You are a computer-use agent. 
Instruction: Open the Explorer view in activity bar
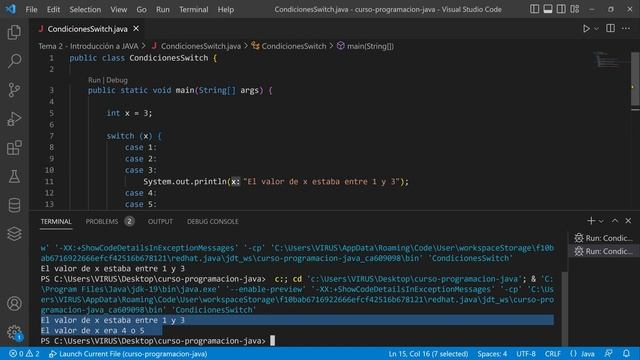coord(14,32)
